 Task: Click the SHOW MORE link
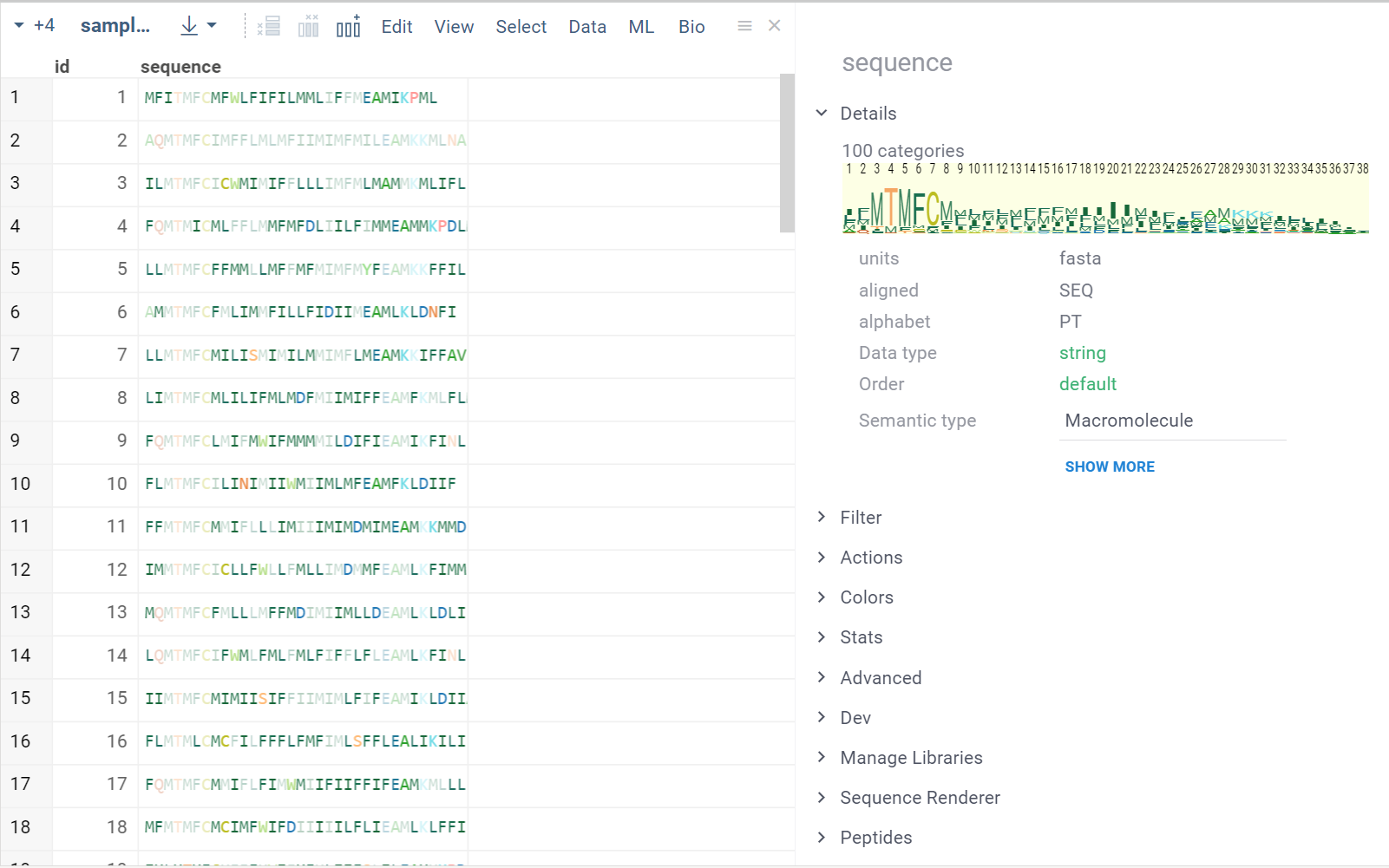point(1110,467)
